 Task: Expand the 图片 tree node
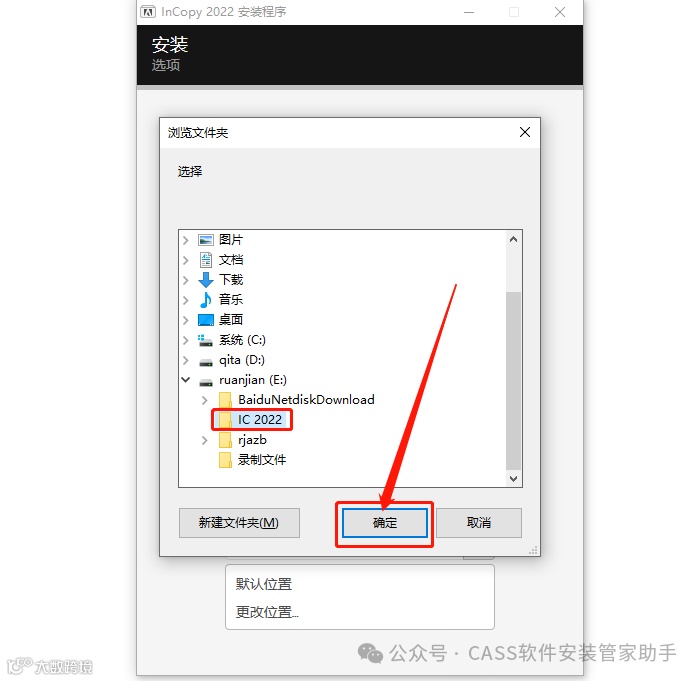186,240
